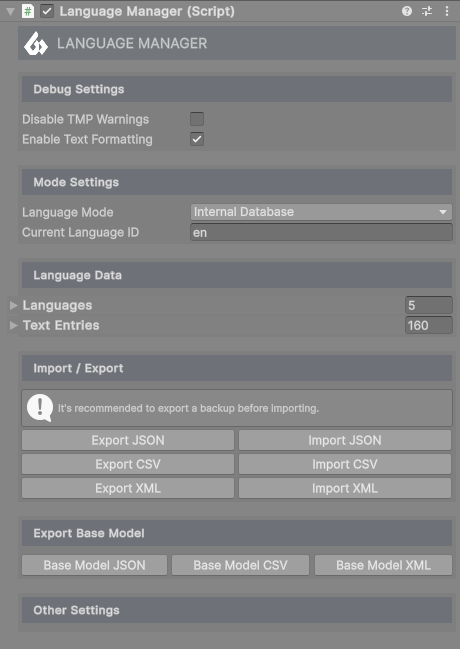Image resolution: width=460 pixels, height=649 pixels.
Task: Click the Mode Settings section header
Action: pyautogui.click(x=237, y=182)
